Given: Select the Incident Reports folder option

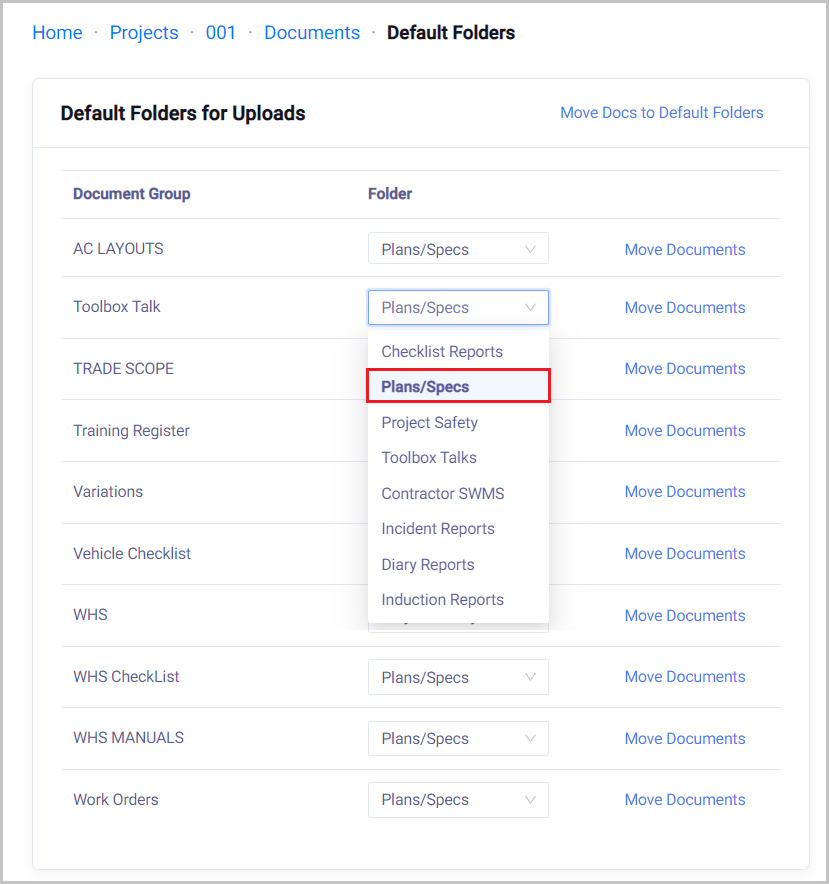Looking at the screenshot, I should [x=438, y=529].
